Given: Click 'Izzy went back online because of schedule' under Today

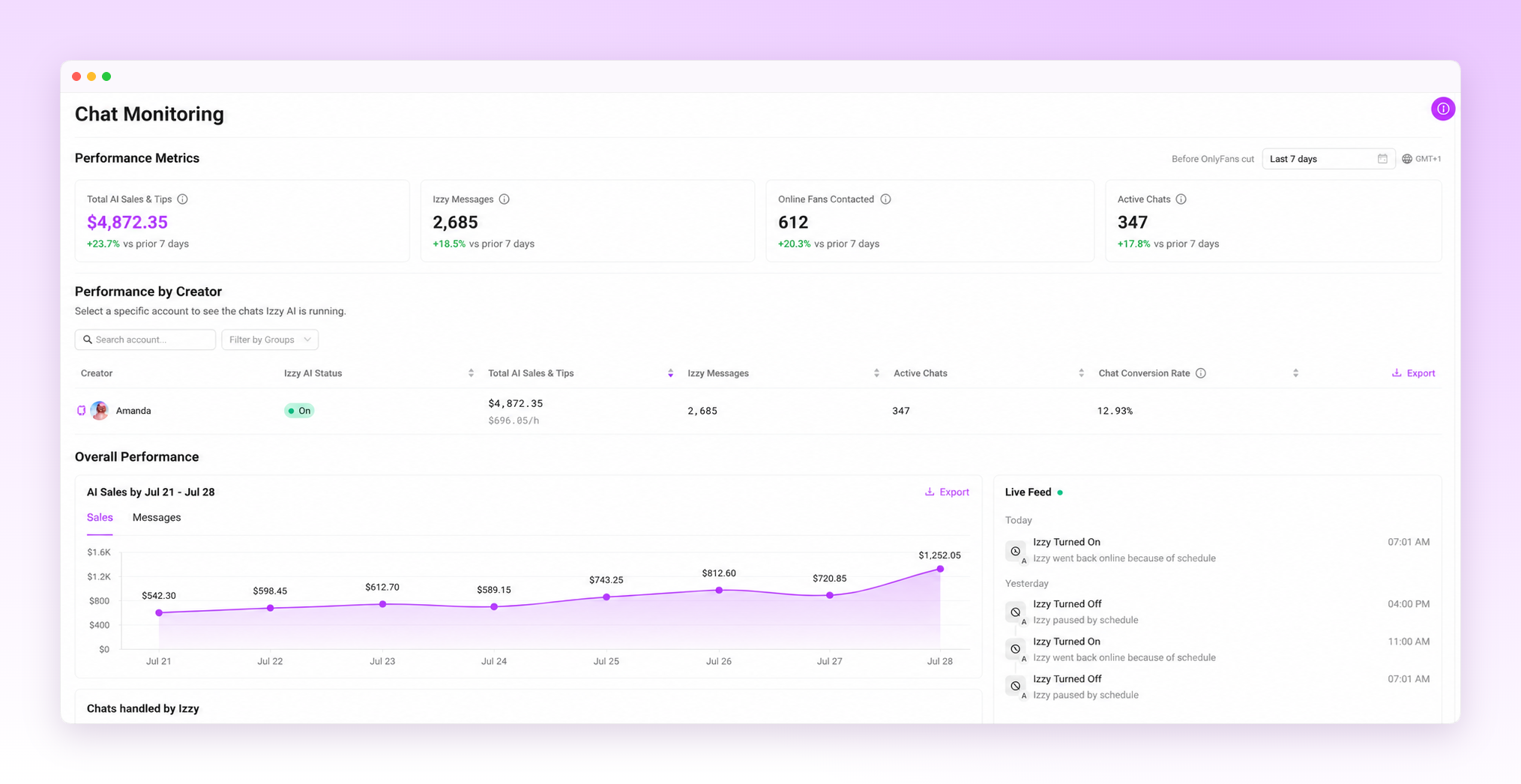Looking at the screenshot, I should point(1124,558).
